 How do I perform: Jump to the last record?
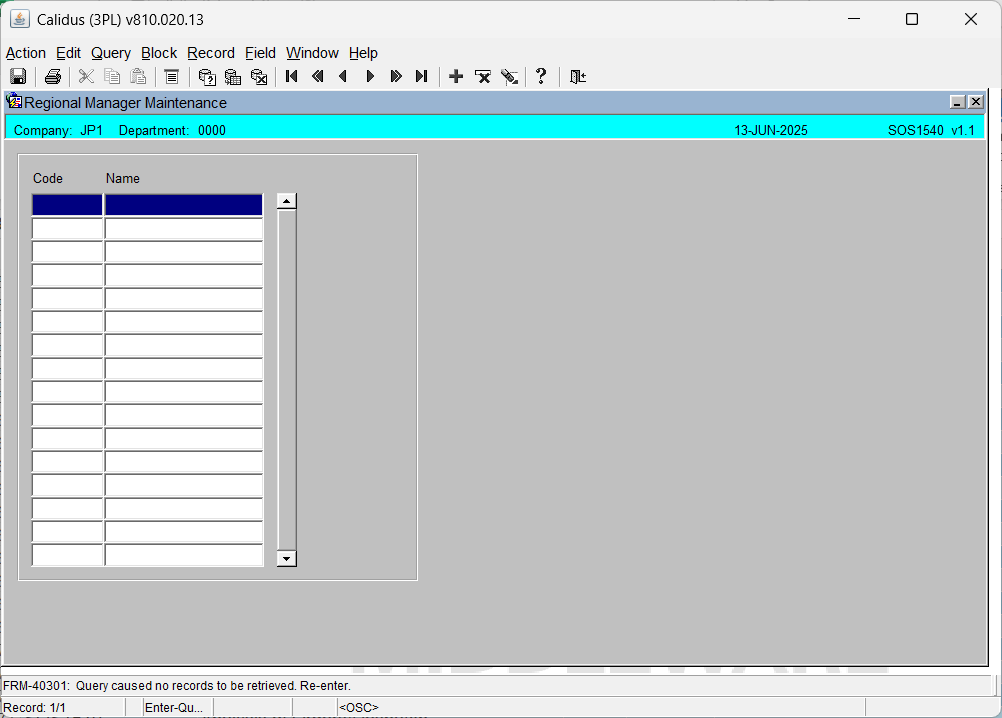coord(421,77)
